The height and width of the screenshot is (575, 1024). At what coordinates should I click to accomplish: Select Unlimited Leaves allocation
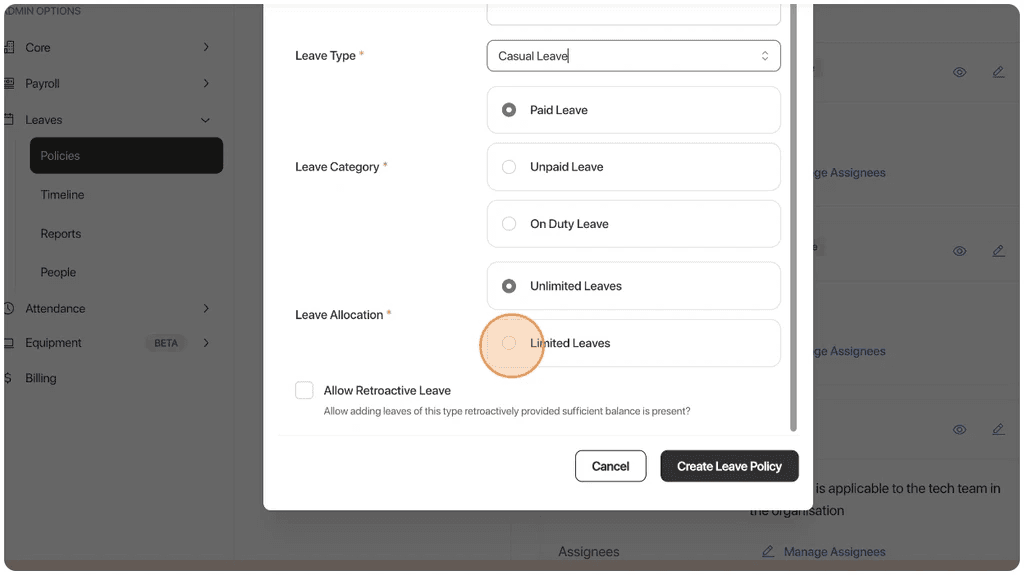pyautogui.click(x=633, y=286)
